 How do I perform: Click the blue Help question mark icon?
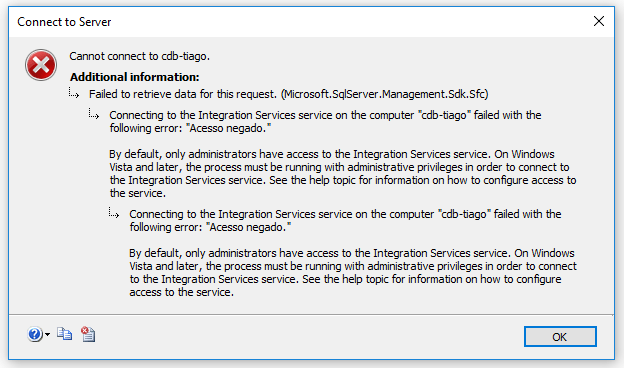pyautogui.click(x=35, y=334)
